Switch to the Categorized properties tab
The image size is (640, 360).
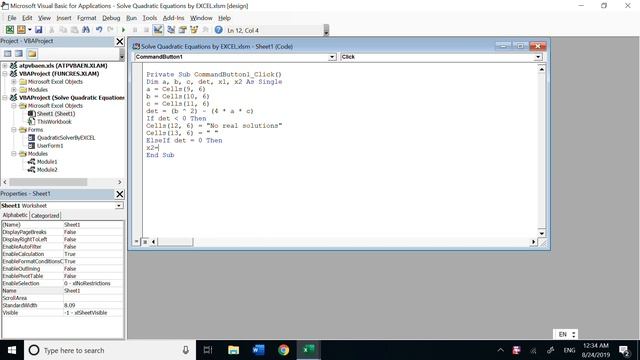coord(45,216)
